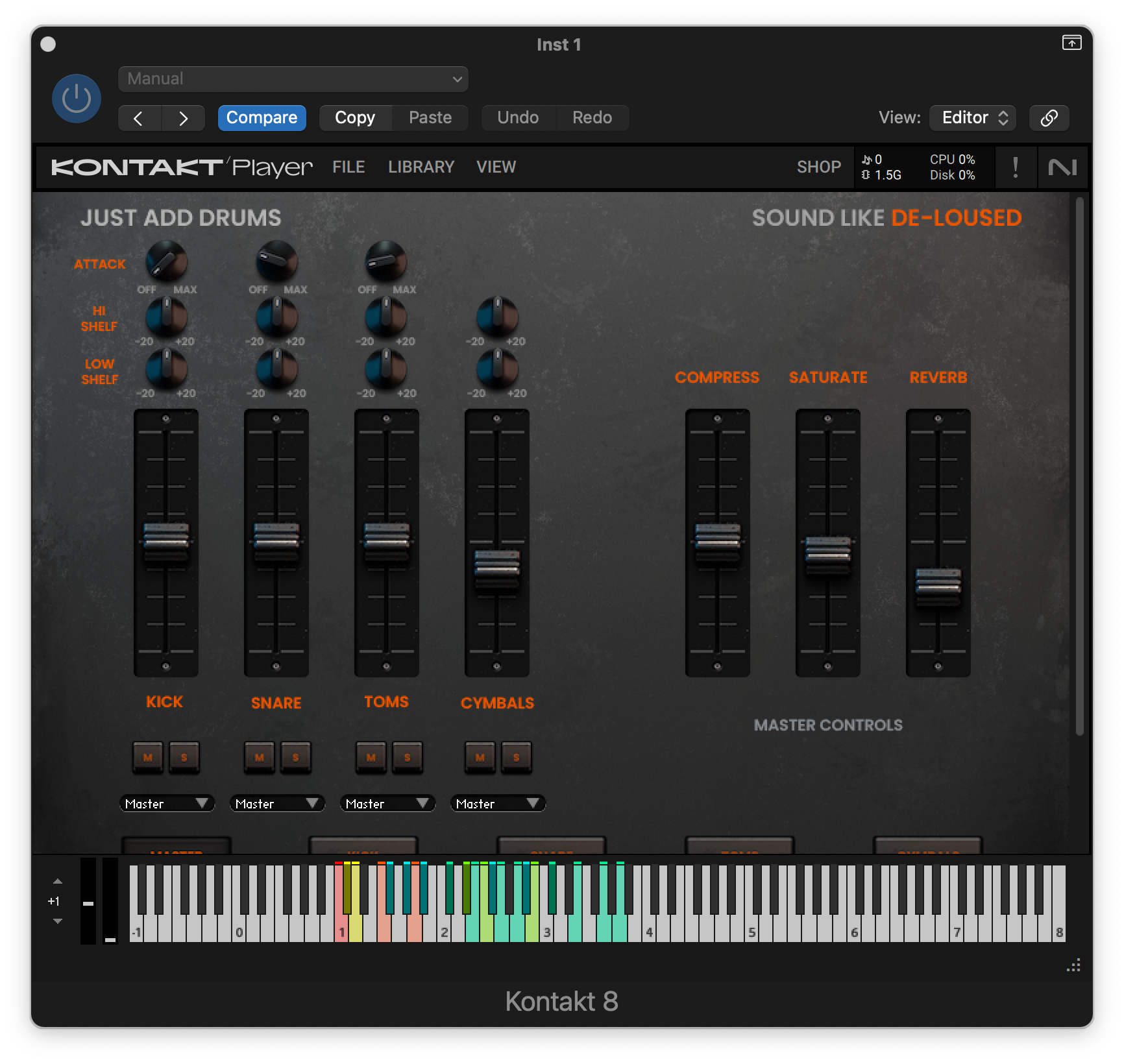The height and width of the screenshot is (1064, 1124).
Task: Click the Kick HI SHELF knob
Action: 167,317
